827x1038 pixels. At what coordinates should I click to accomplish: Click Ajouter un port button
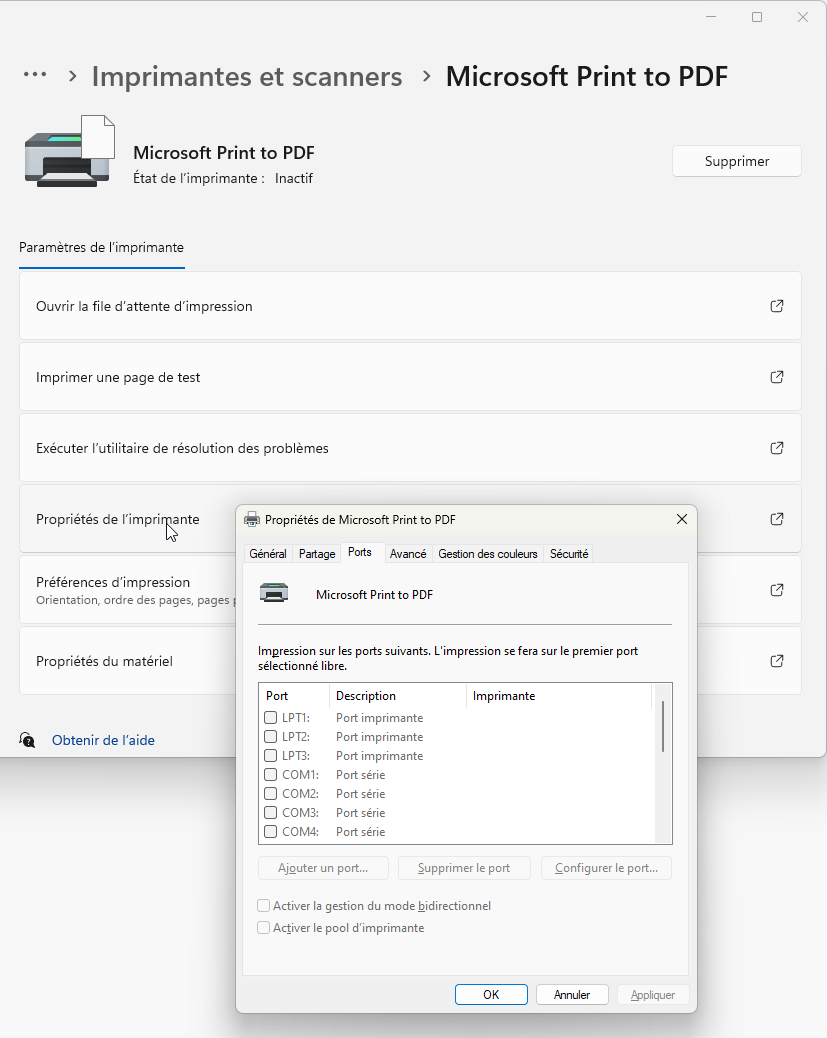(323, 868)
